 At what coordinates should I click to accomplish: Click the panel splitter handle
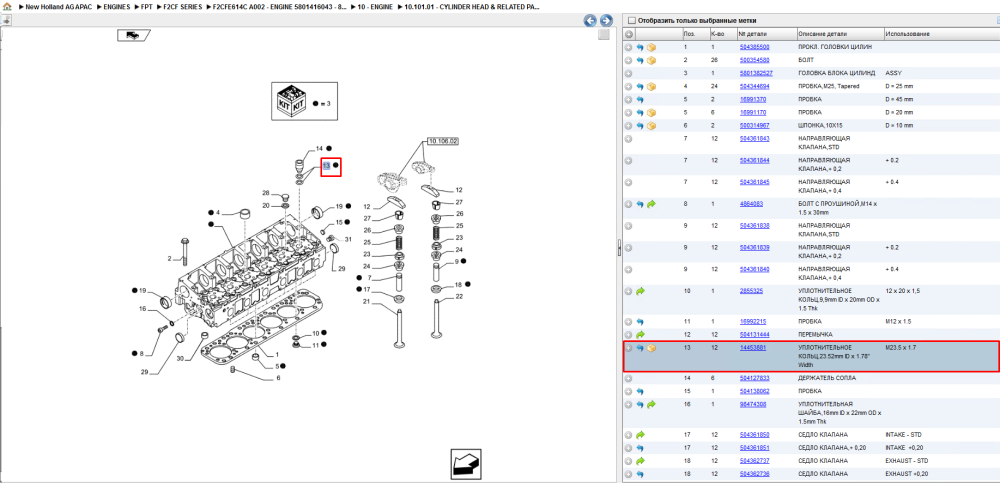(619, 249)
